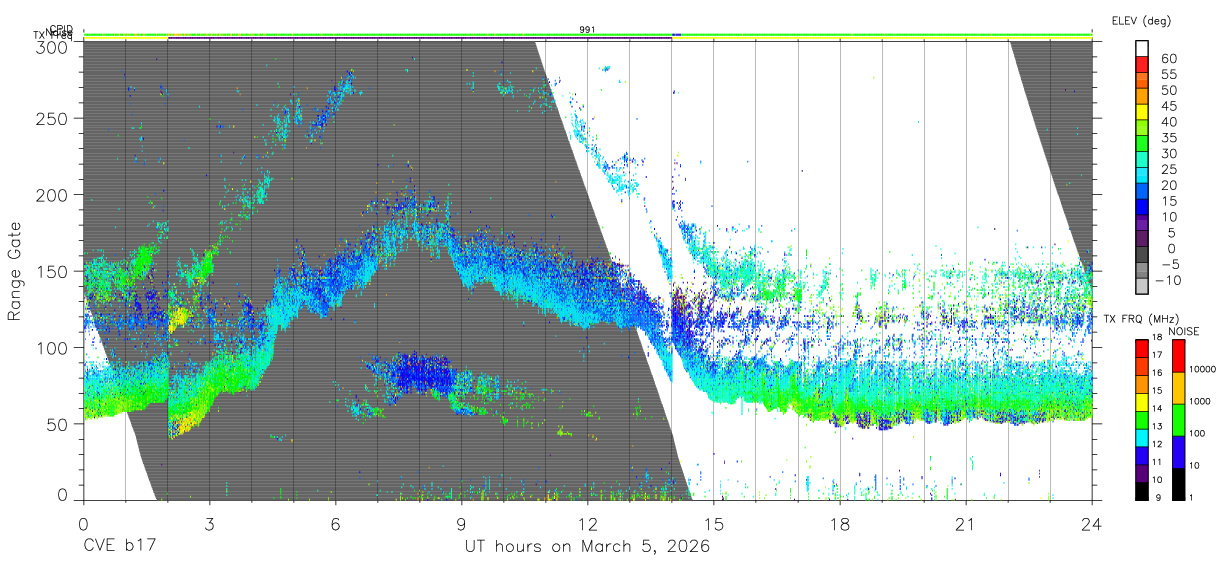The image size is (1228, 567).
Task: Click the '9' tick on UT hours axis
Action: 461,523
